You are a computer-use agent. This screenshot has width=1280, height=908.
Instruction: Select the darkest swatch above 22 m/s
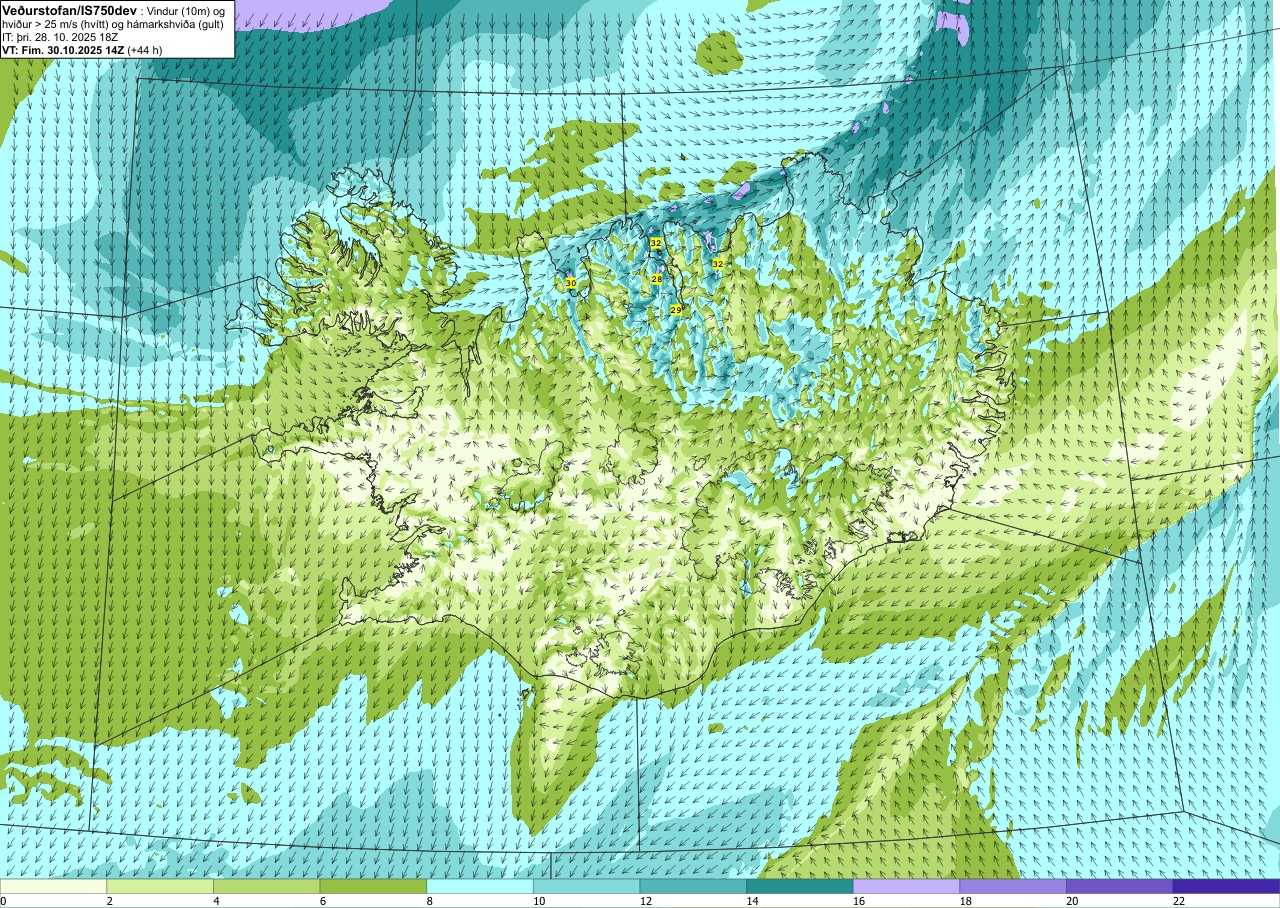pyautogui.click(x=1226, y=886)
